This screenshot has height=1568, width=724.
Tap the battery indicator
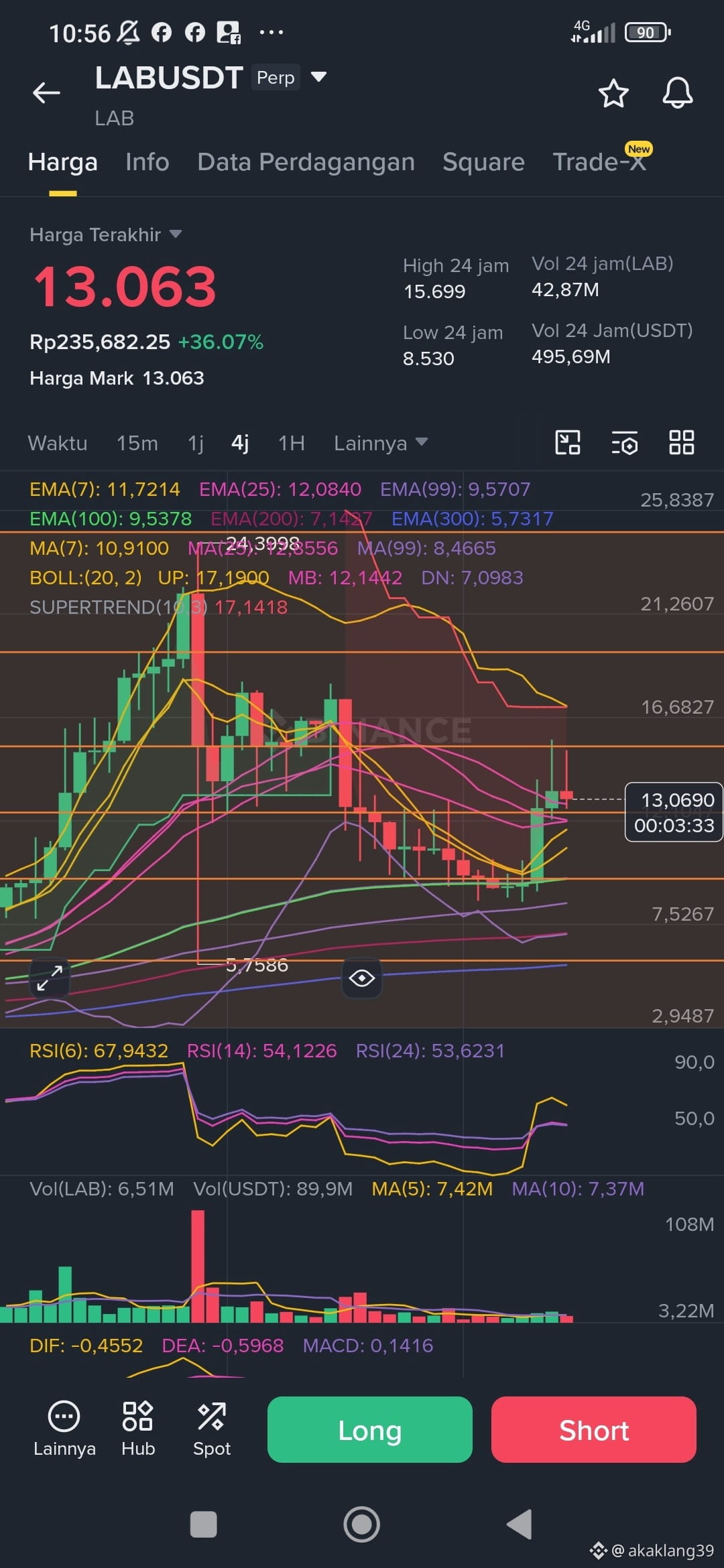tap(648, 32)
